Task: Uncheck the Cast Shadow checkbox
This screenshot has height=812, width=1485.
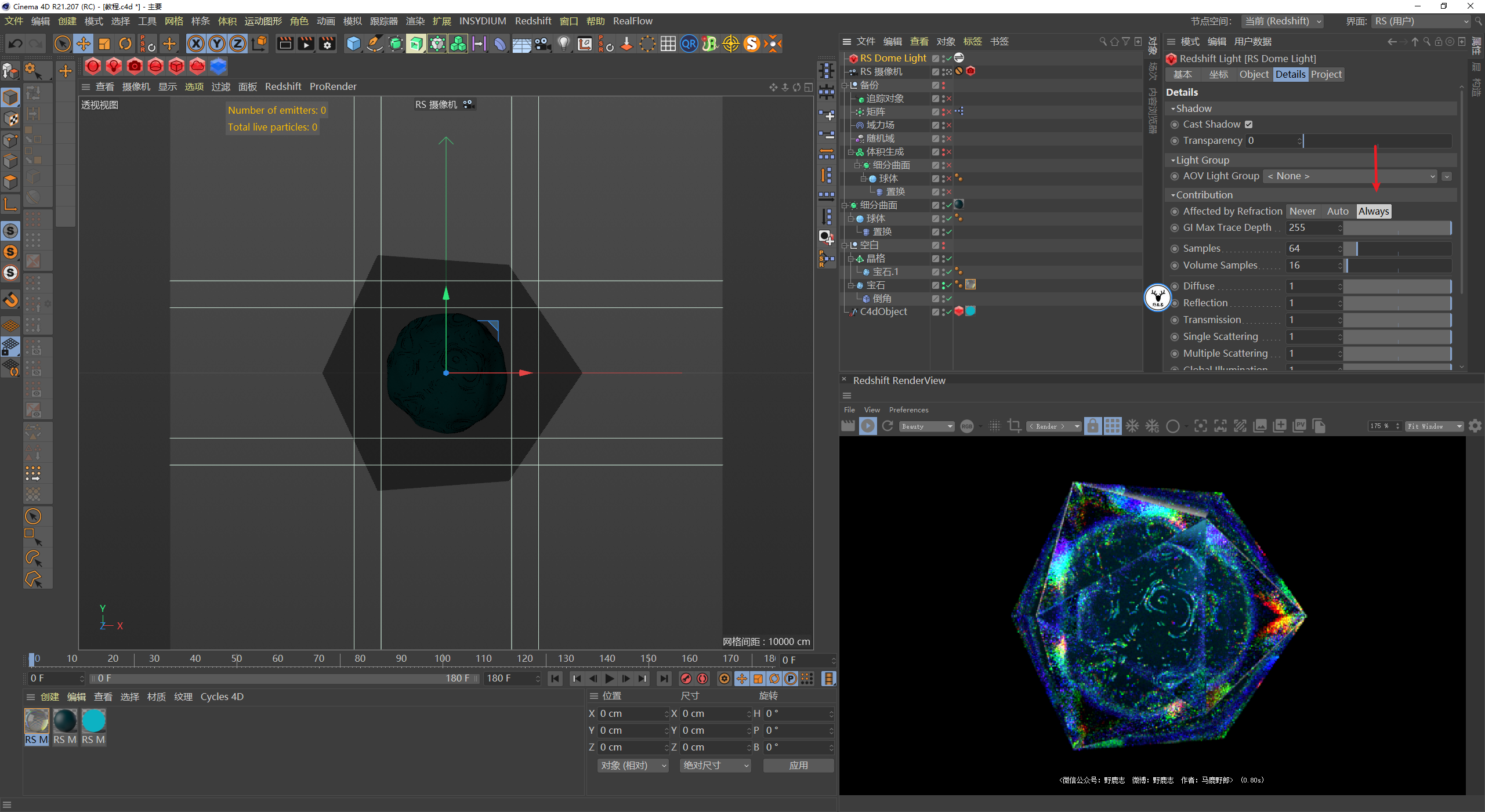Action: pyautogui.click(x=1249, y=124)
